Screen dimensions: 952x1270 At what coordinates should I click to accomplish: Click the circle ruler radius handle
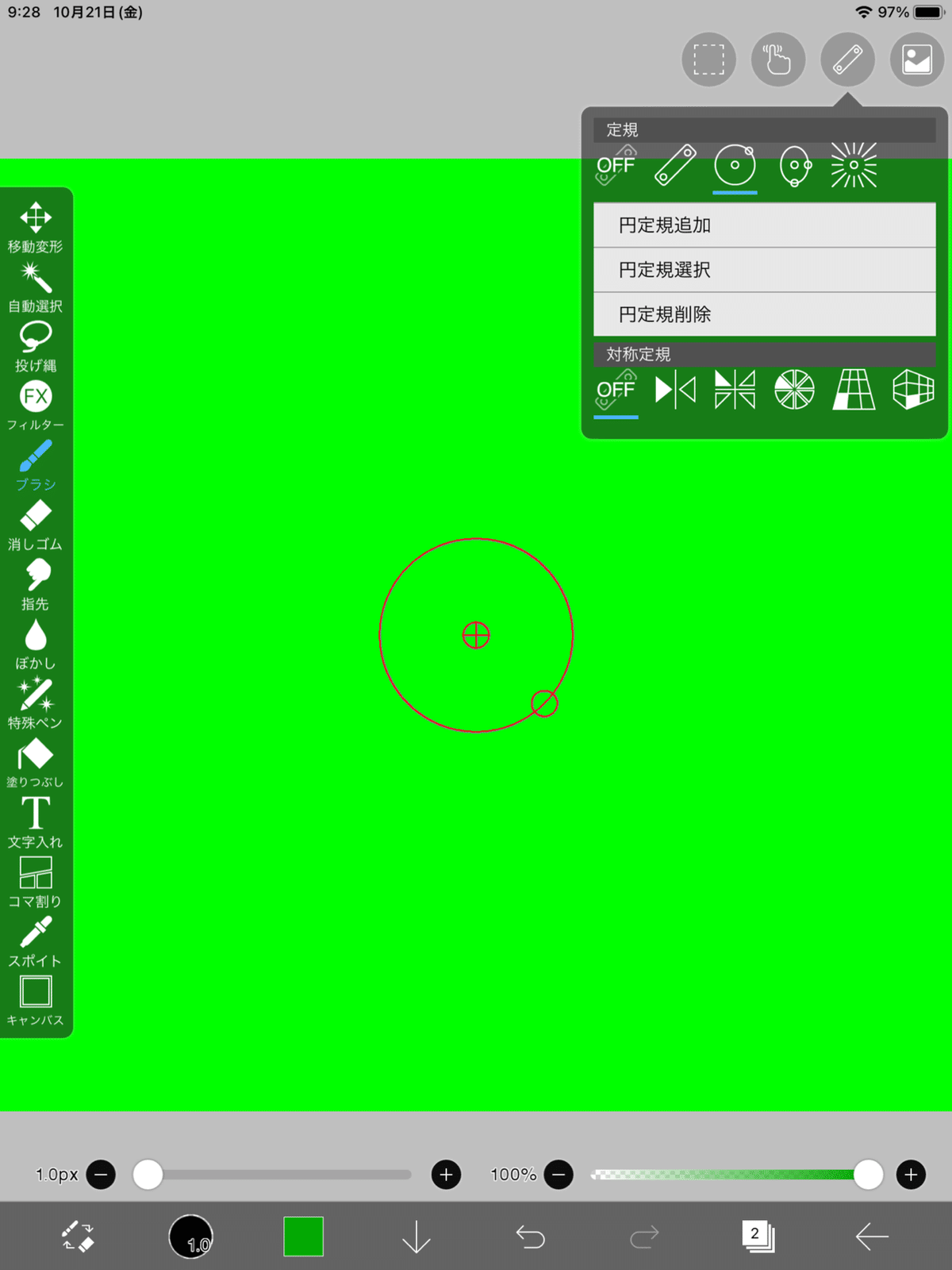[x=544, y=703]
